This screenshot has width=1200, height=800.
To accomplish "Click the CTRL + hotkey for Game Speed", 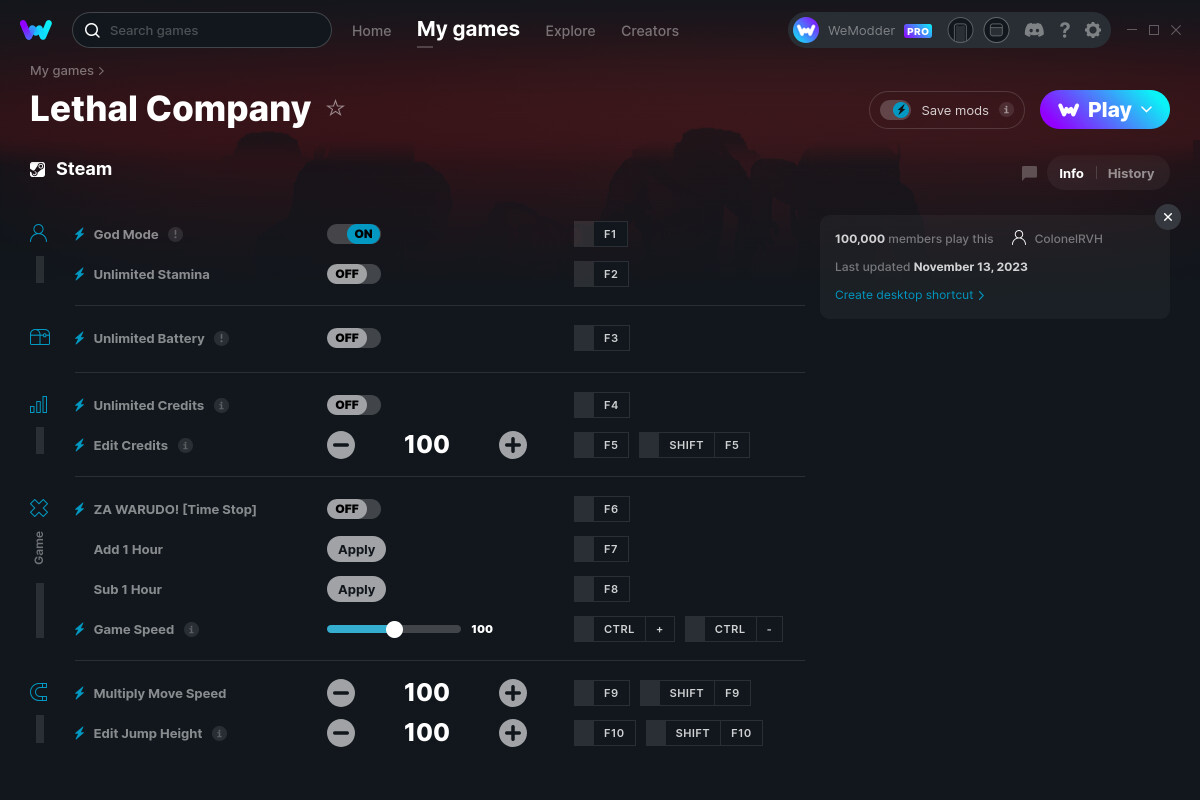I will 624,629.
